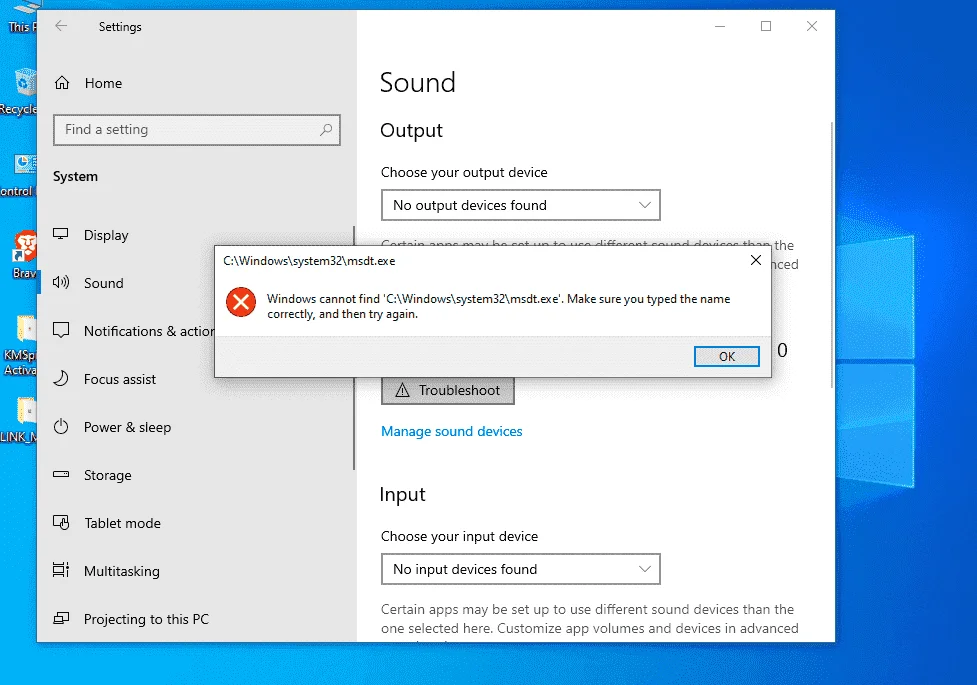The width and height of the screenshot is (977, 685).
Task: Click the Output section heading
Action: [x=411, y=130]
